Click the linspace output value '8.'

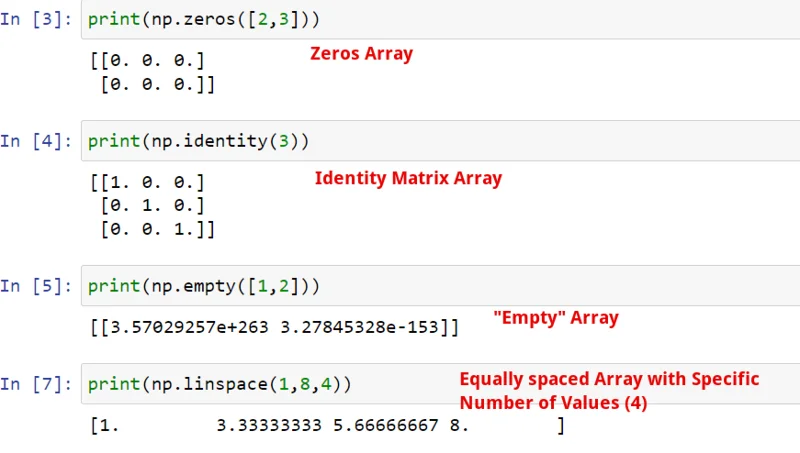pyautogui.click(x=459, y=425)
